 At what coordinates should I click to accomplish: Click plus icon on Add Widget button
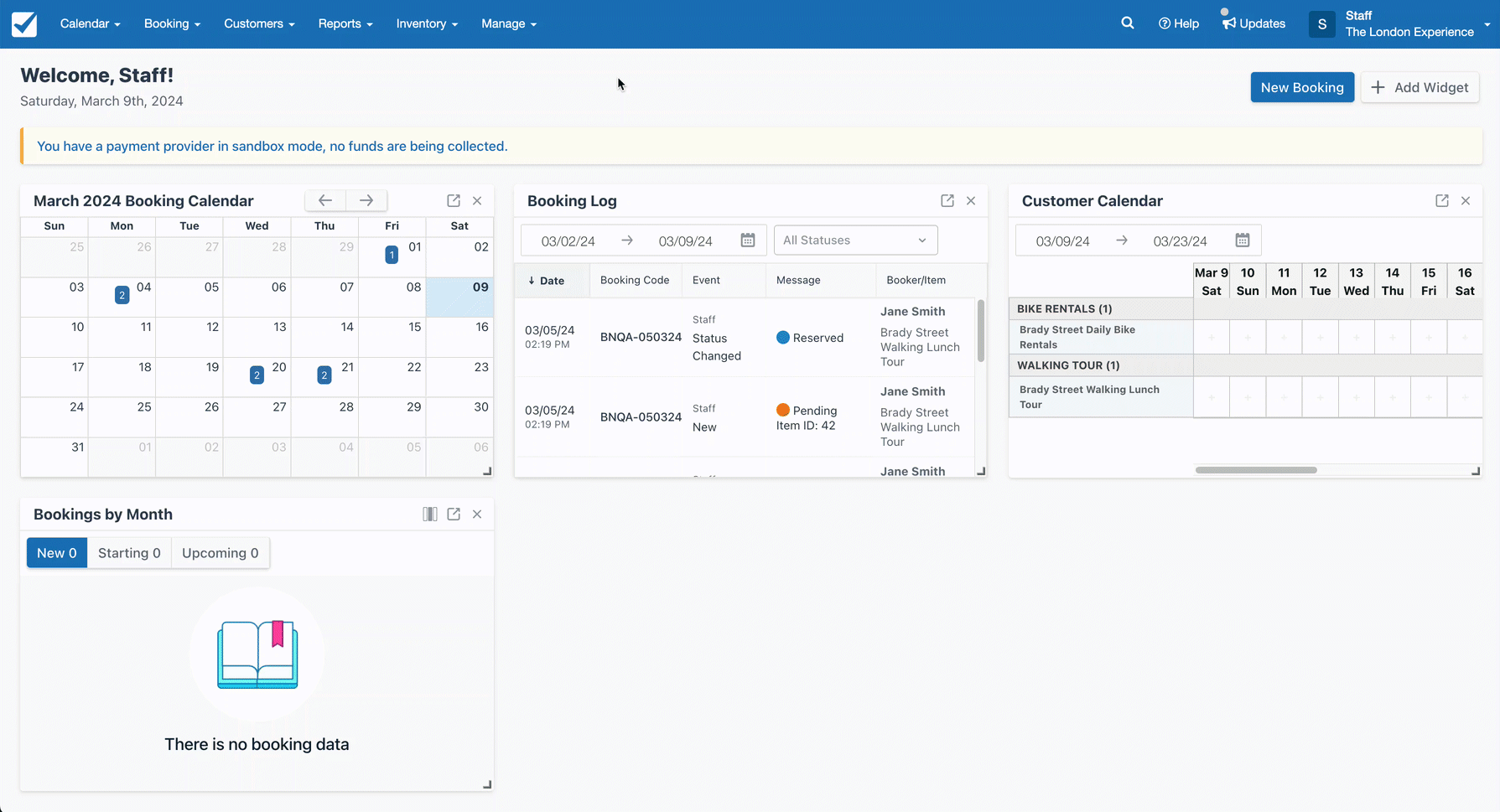pyautogui.click(x=1378, y=87)
